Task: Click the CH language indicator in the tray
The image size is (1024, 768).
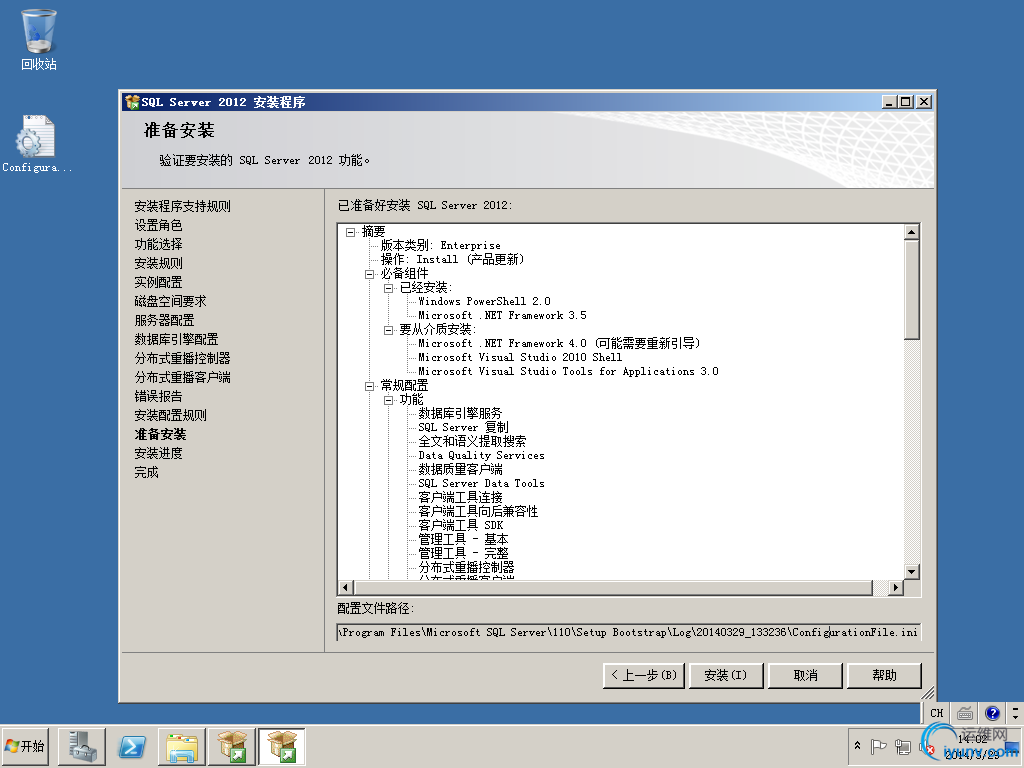Action: 936,712
